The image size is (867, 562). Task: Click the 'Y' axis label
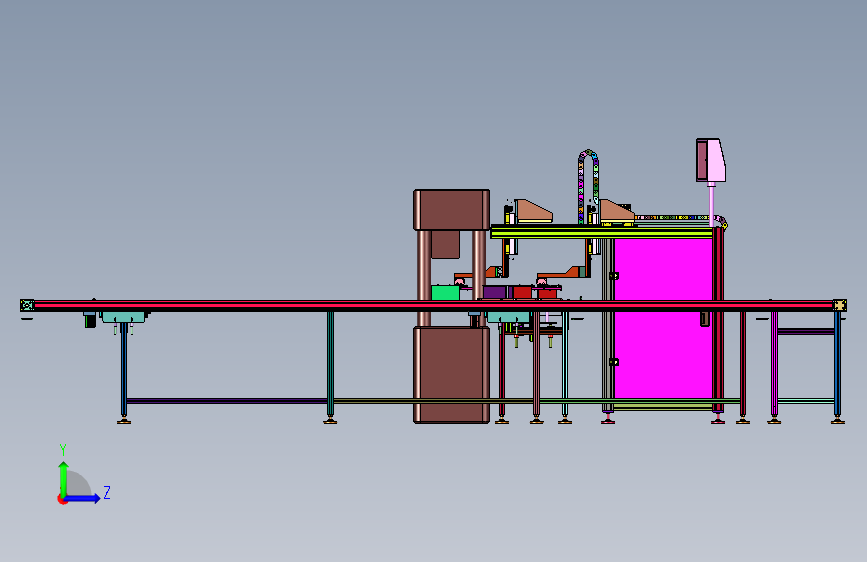63,449
